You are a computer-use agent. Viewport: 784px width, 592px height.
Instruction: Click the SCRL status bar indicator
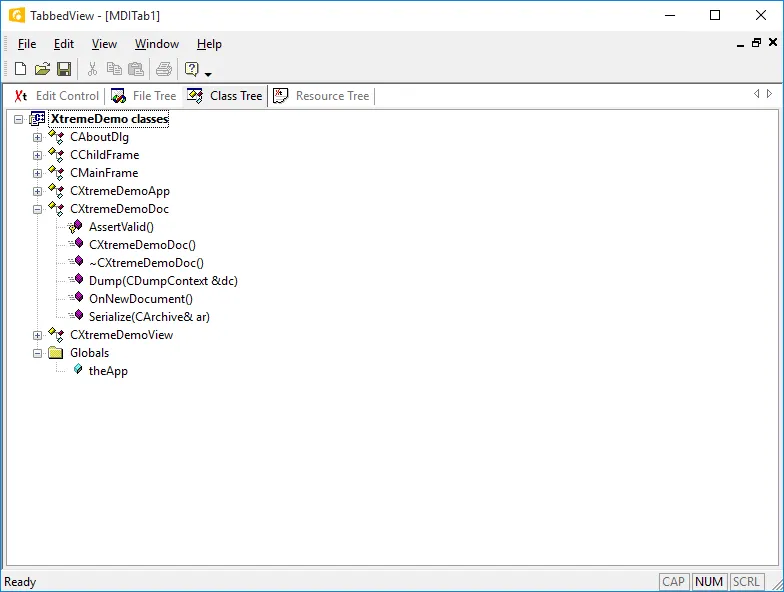746,582
